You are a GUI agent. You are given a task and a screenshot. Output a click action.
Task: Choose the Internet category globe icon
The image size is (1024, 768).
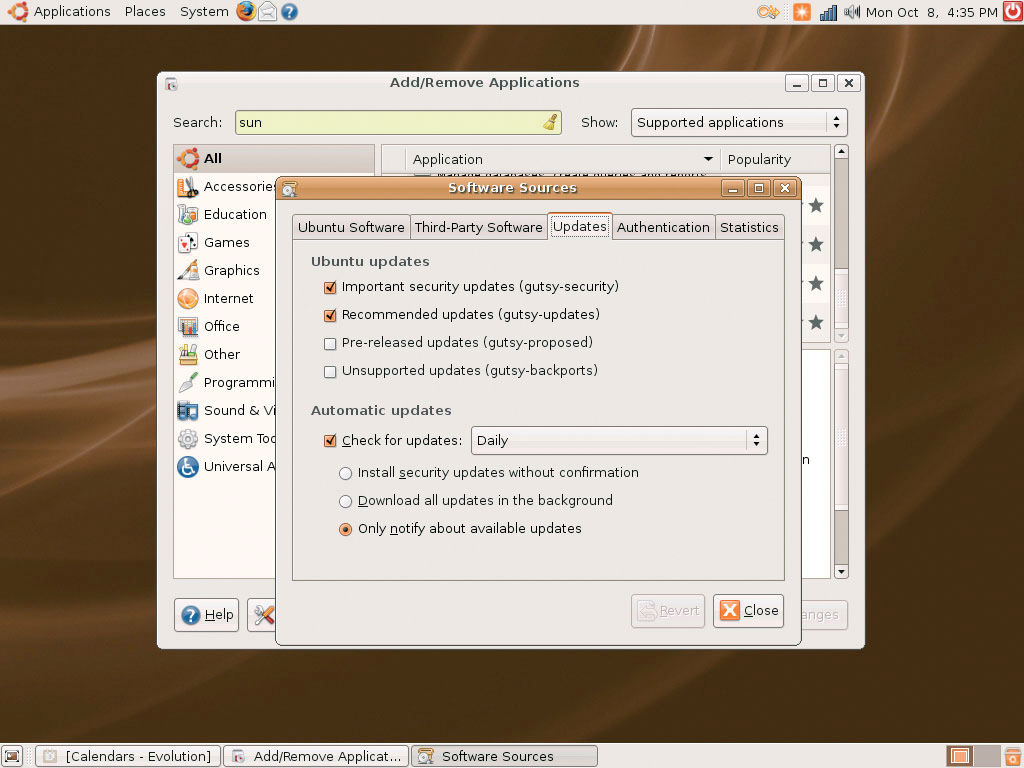click(x=188, y=298)
